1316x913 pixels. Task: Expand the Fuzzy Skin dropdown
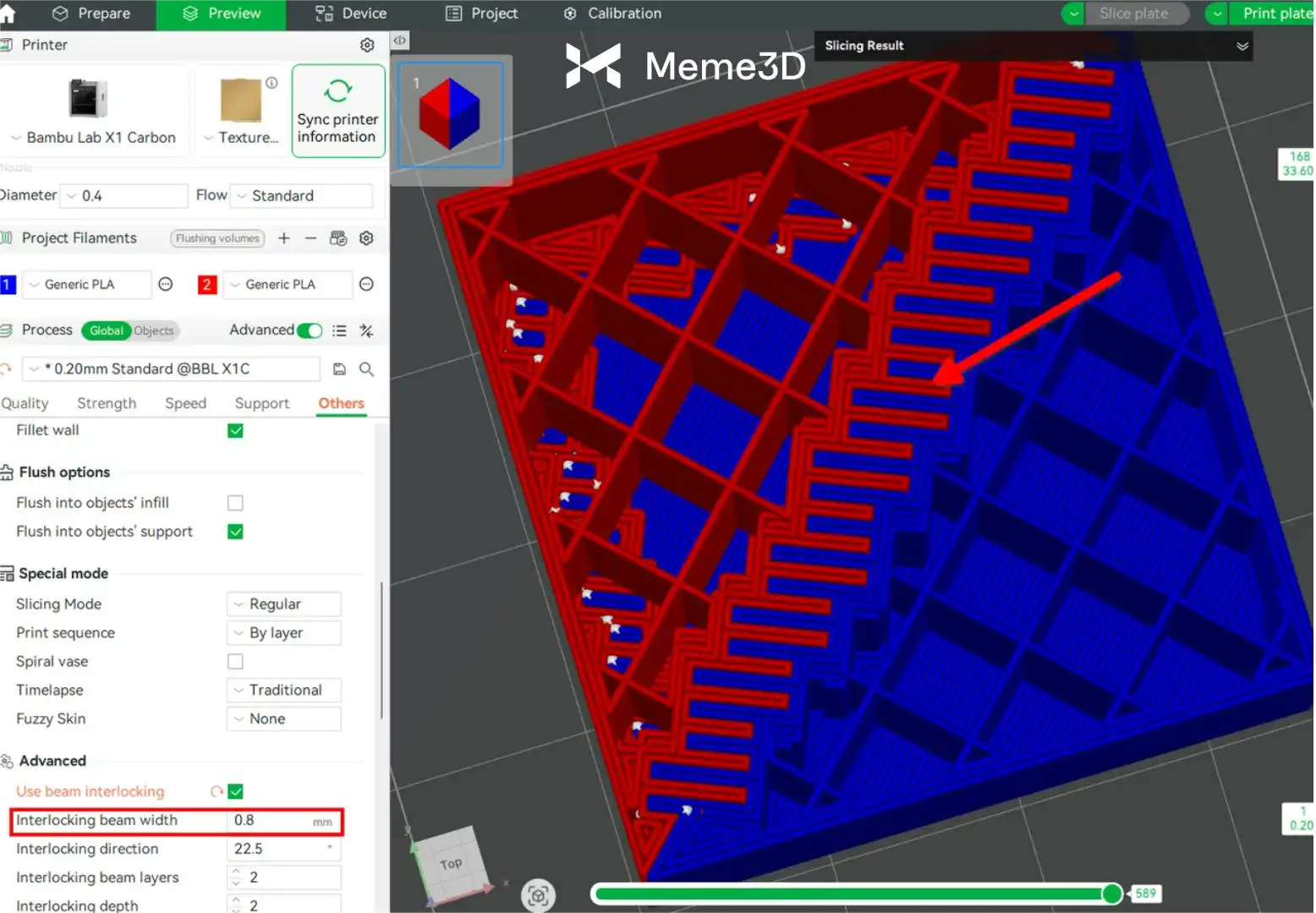[x=284, y=719]
